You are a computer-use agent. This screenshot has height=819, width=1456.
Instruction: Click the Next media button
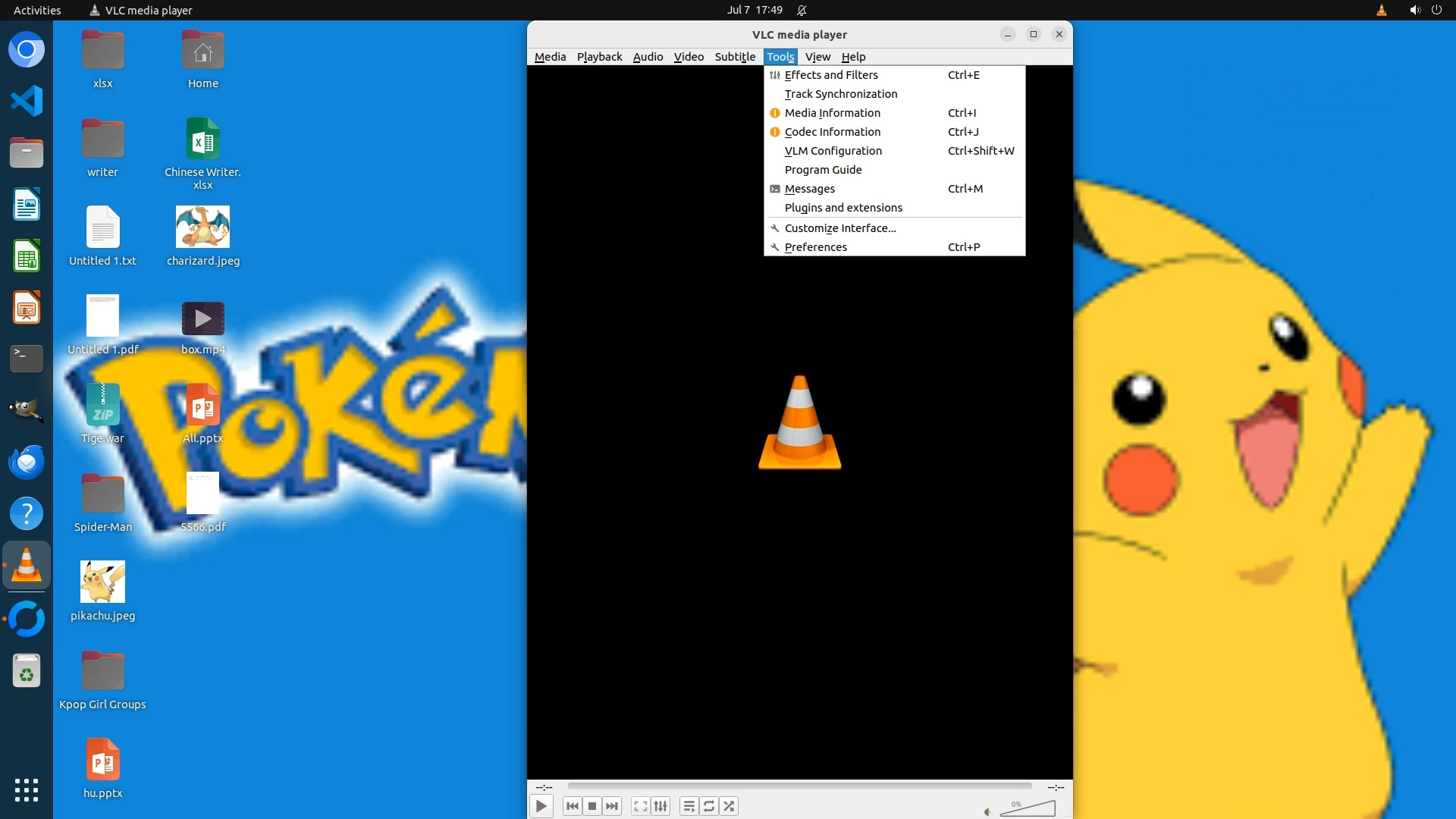[x=612, y=806]
